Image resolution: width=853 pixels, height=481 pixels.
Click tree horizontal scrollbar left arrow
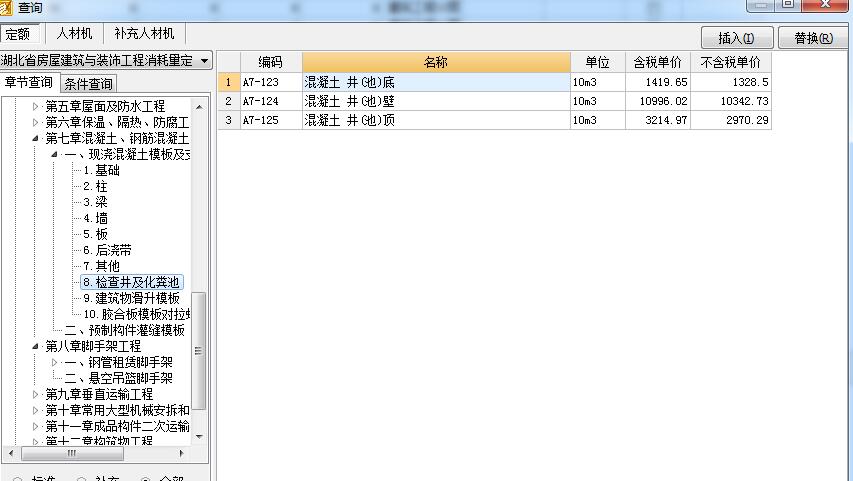(x=11, y=453)
